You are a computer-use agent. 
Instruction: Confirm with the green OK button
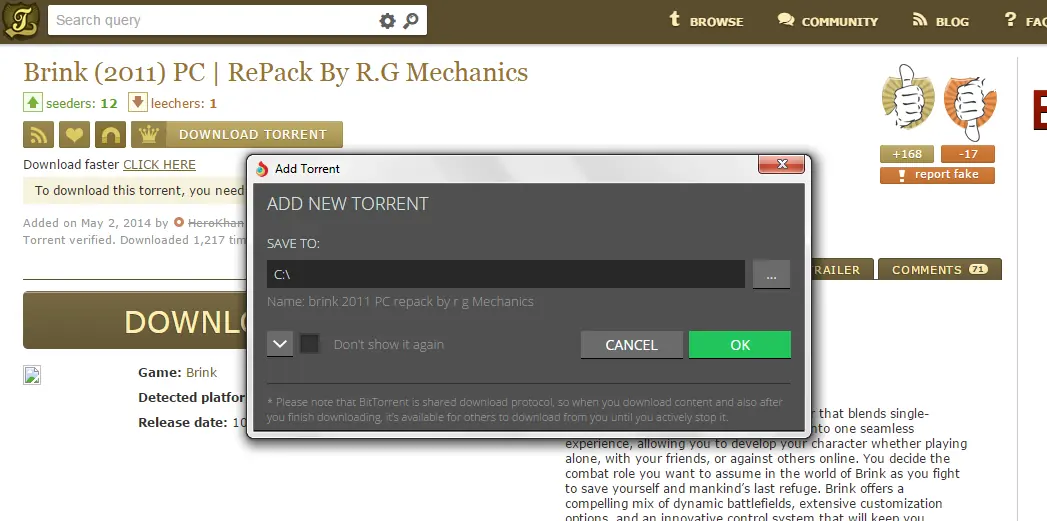[x=740, y=345]
